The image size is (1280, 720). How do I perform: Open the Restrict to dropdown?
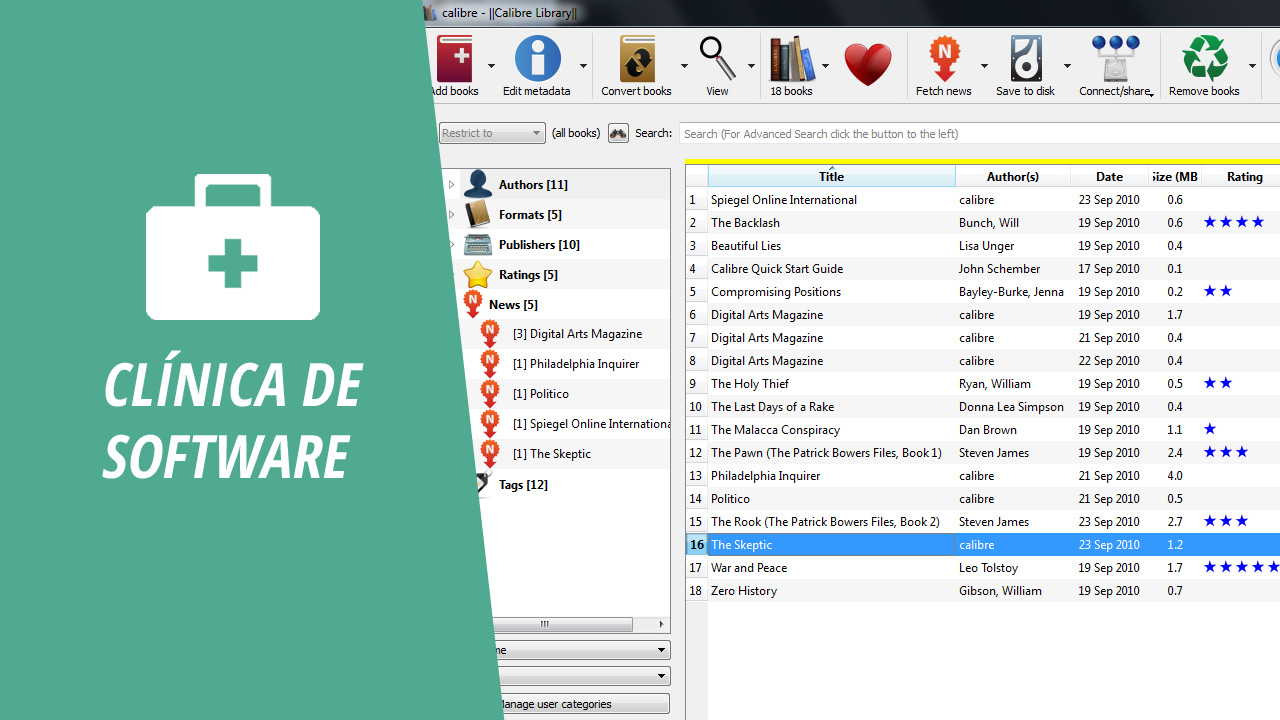492,133
